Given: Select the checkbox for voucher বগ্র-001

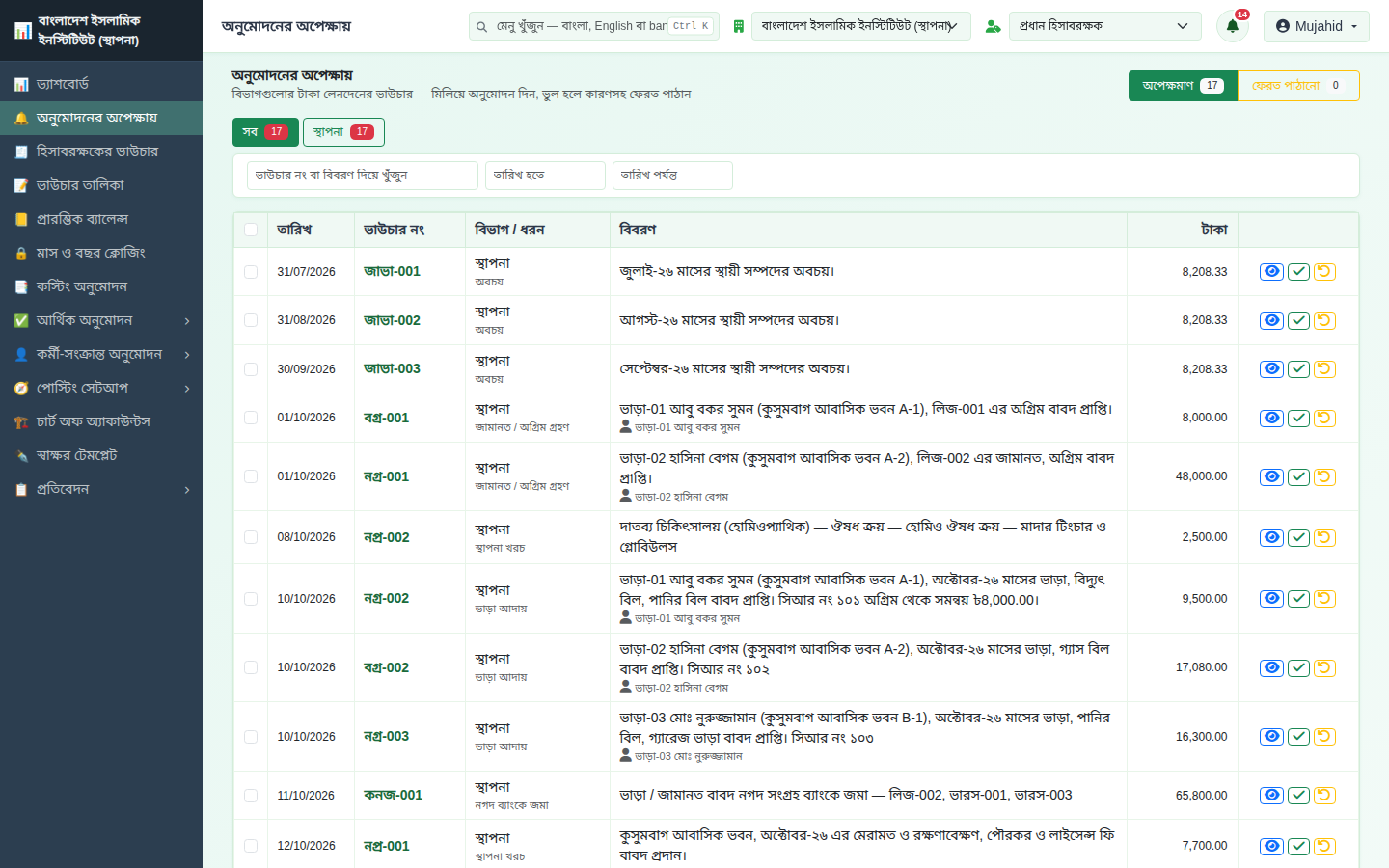Looking at the screenshot, I should (251, 418).
